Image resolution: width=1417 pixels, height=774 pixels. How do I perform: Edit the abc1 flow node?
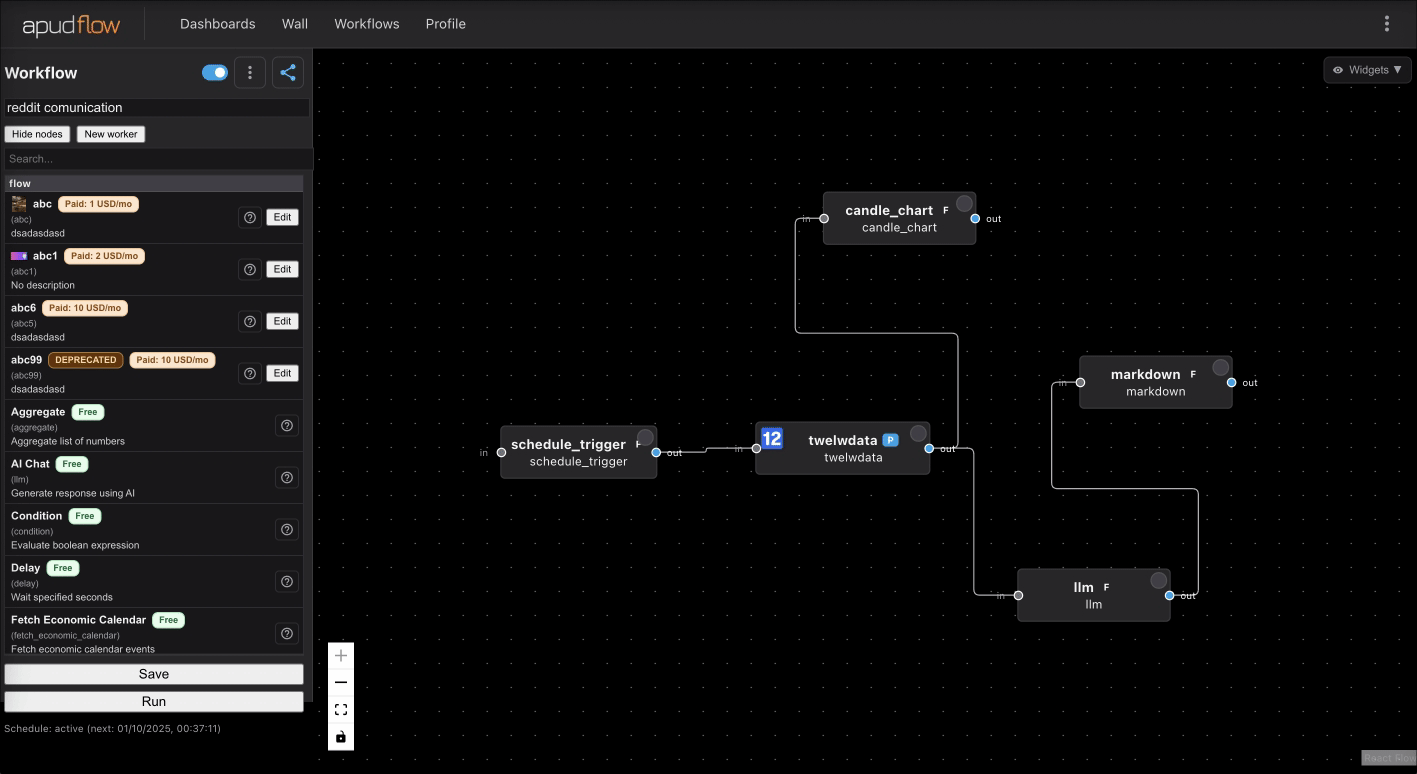(282, 268)
